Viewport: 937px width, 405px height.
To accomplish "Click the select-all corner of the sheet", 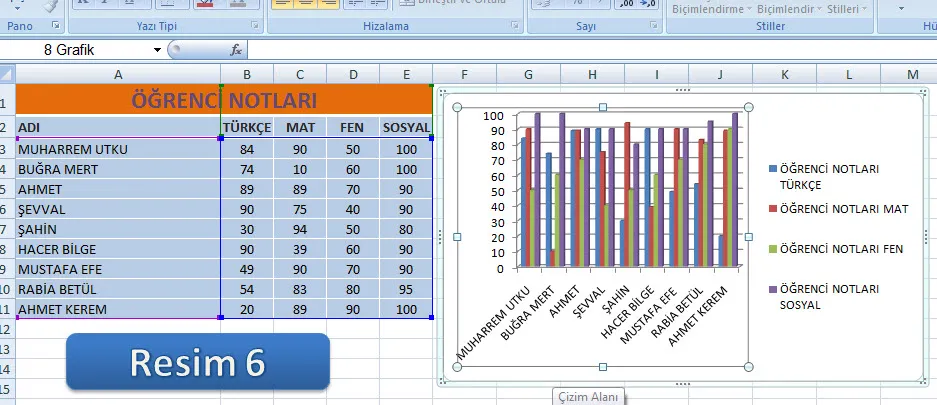I will click(x=7, y=73).
